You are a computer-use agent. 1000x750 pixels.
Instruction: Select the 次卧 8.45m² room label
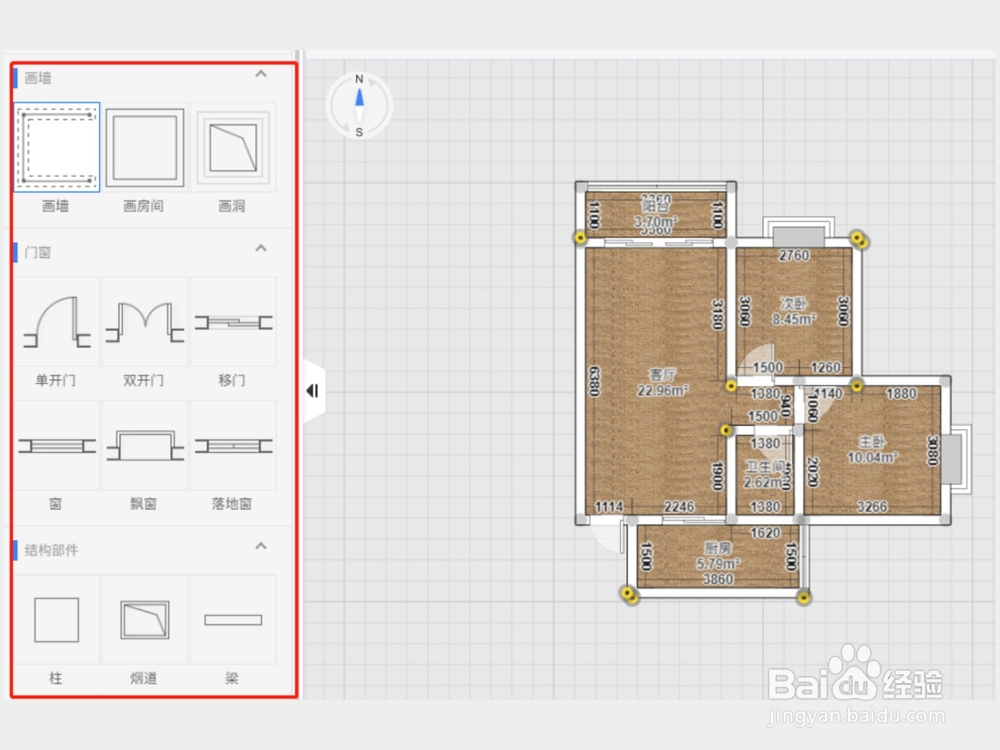[794, 311]
